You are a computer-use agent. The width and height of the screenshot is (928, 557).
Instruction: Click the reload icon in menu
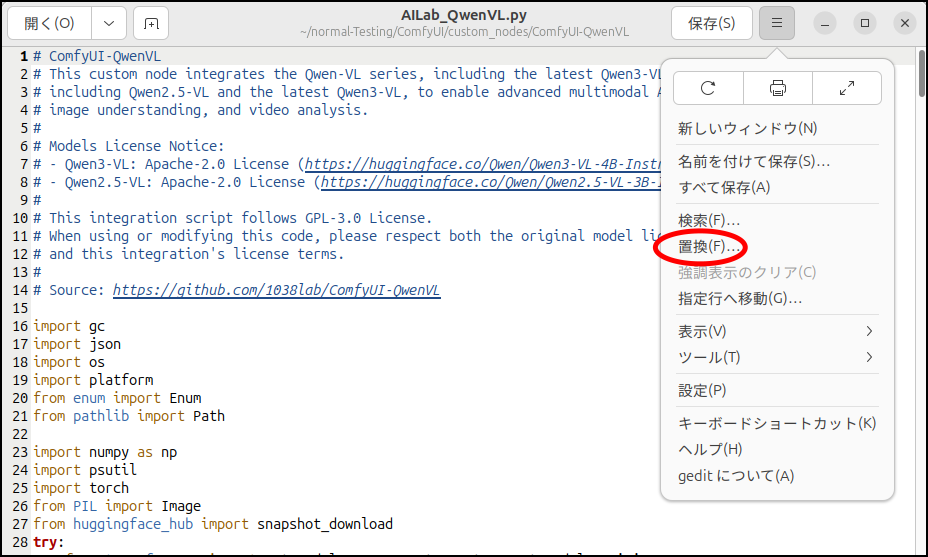(x=708, y=88)
